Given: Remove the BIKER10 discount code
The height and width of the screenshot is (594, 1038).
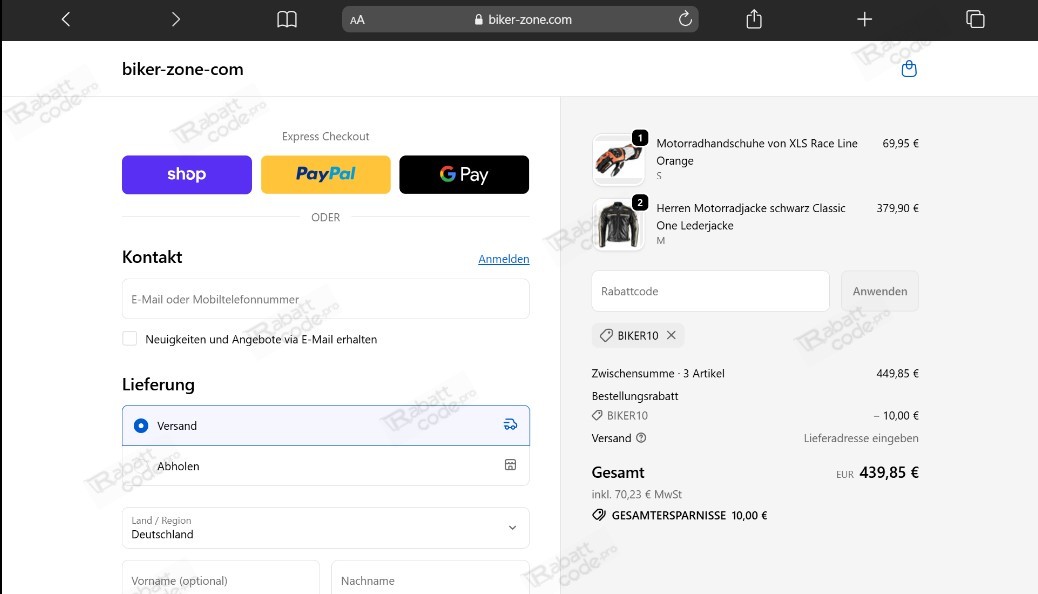Looking at the screenshot, I should tap(671, 336).
